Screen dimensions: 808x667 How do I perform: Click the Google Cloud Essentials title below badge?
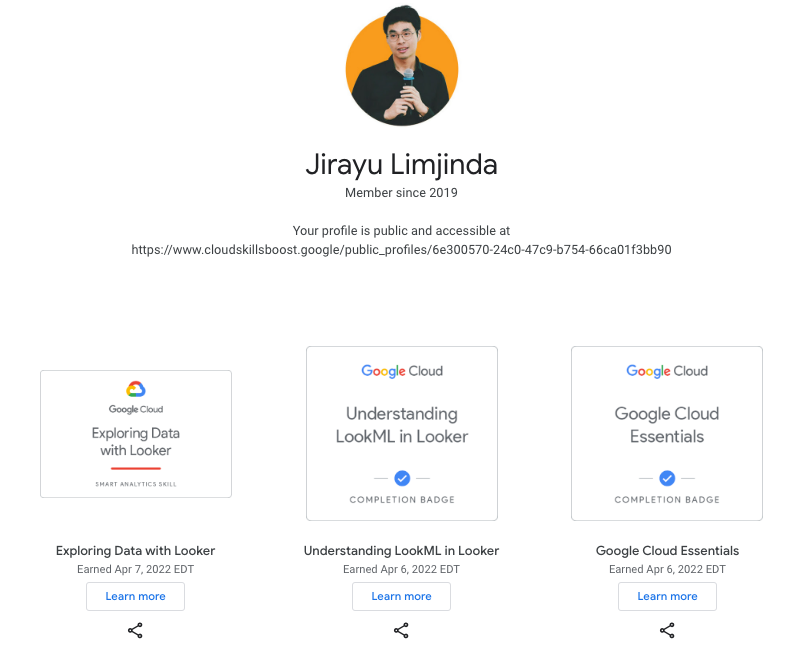click(x=667, y=551)
